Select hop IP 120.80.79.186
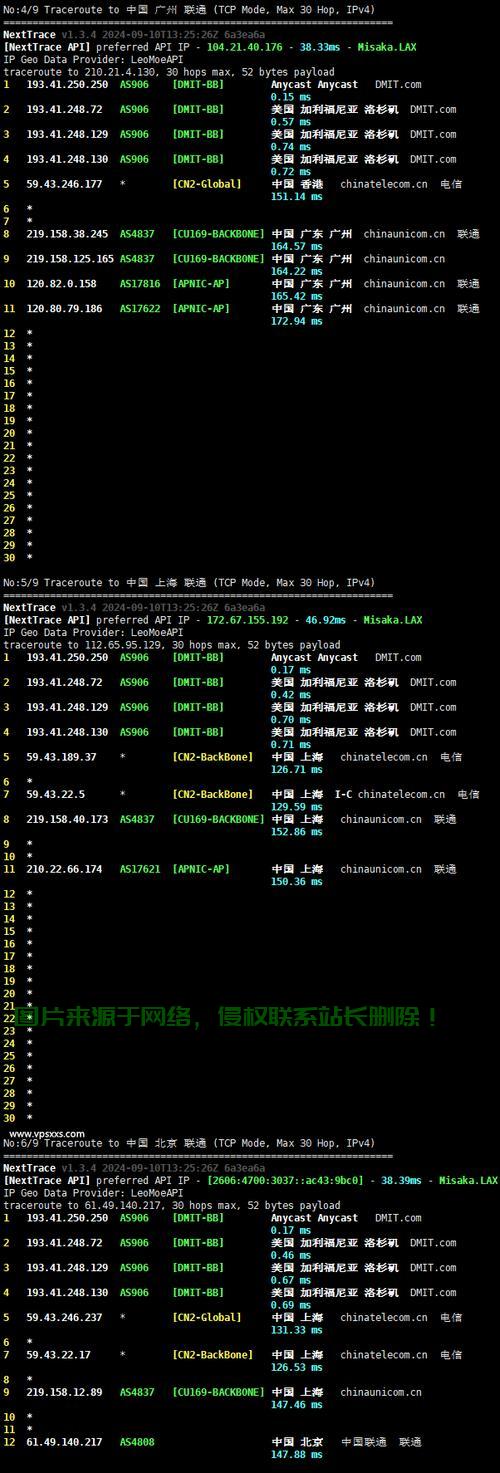The image size is (500, 1473). pos(64,309)
